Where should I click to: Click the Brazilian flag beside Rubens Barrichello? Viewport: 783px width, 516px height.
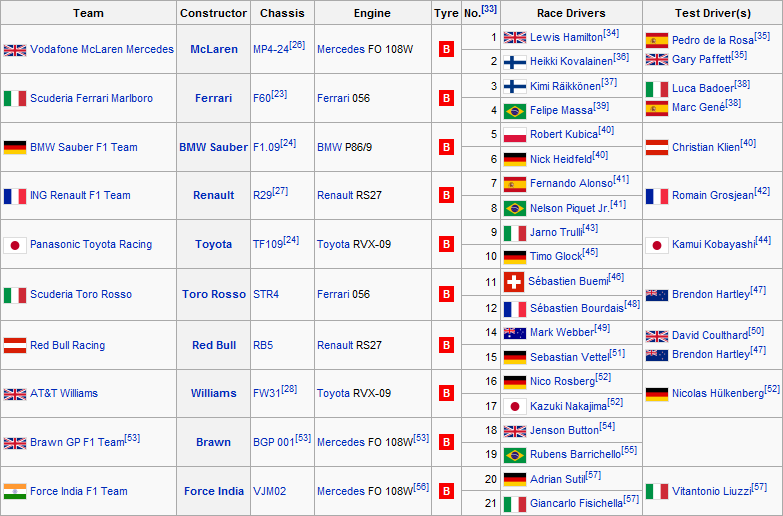[515, 455]
